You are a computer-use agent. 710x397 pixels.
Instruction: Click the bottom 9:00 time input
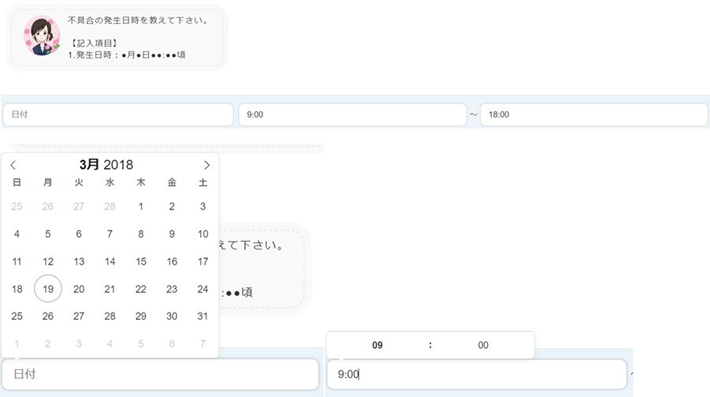[x=476, y=374]
